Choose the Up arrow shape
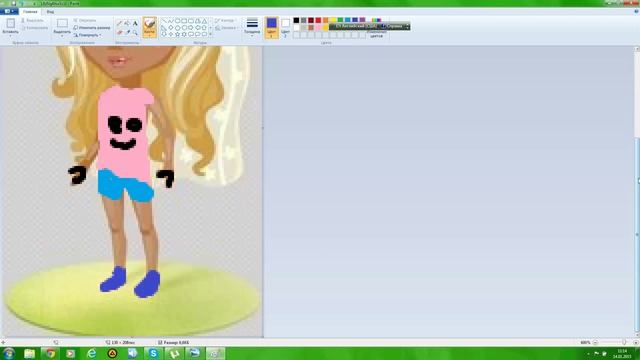The height and width of the screenshot is (360, 640). pyautogui.click(x=204, y=28)
